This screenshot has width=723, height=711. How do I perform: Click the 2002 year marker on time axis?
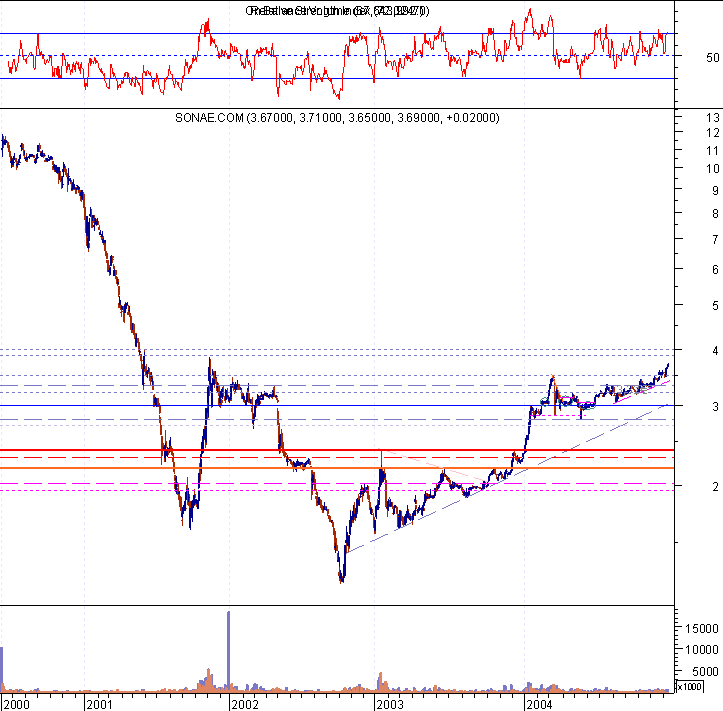tap(244, 703)
